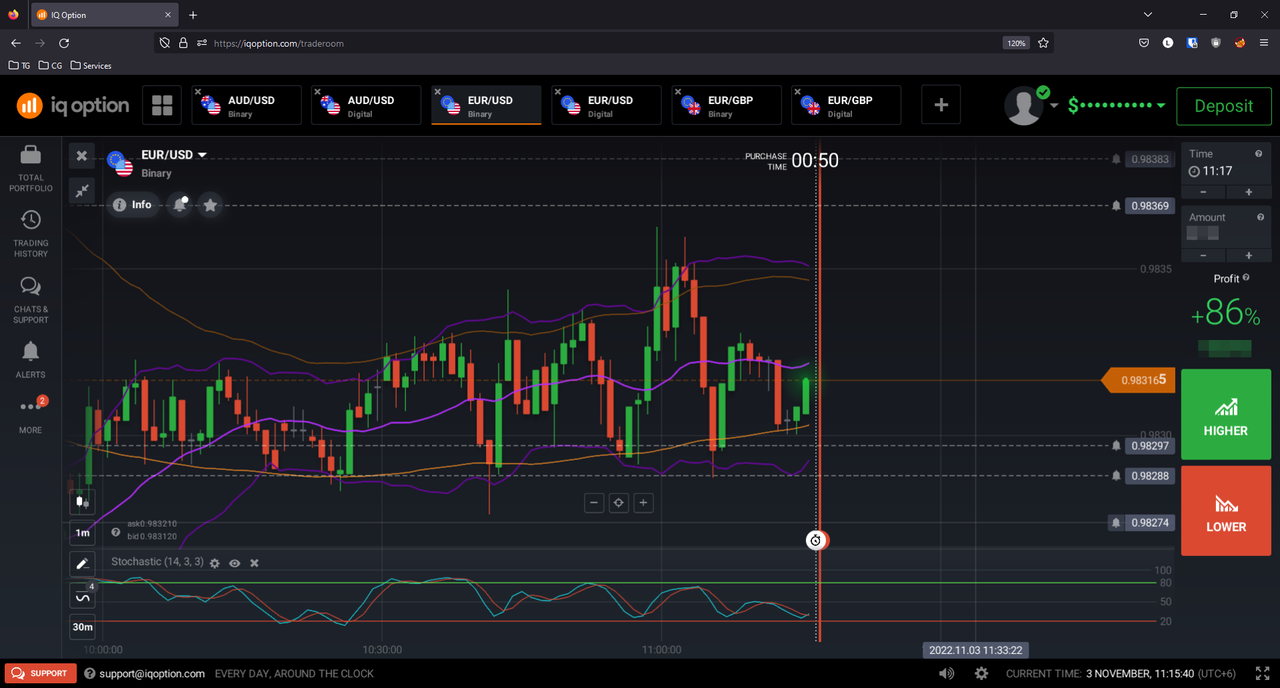The width and height of the screenshot is (1280, 688).
Task: Toggle the alert bell at 0.98369
Action: point(1116,206)
